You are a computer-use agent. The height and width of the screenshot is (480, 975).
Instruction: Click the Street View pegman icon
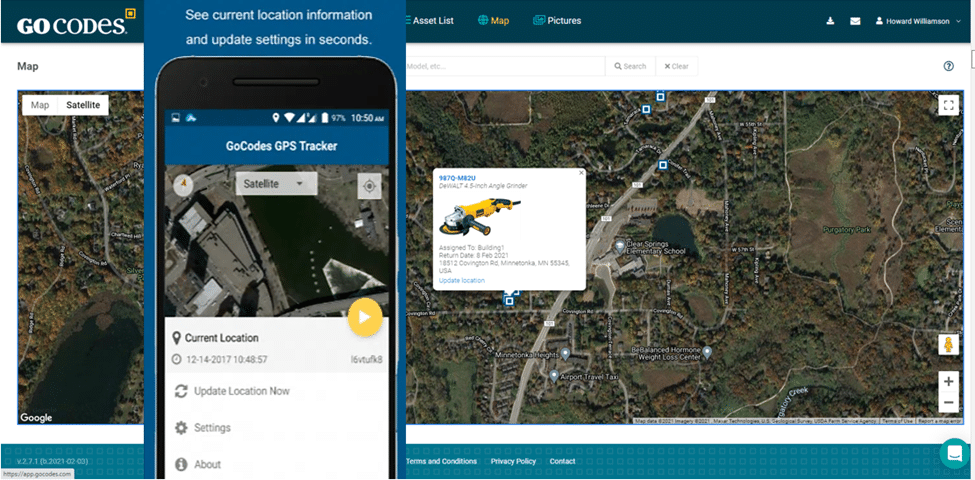(947, 345)
